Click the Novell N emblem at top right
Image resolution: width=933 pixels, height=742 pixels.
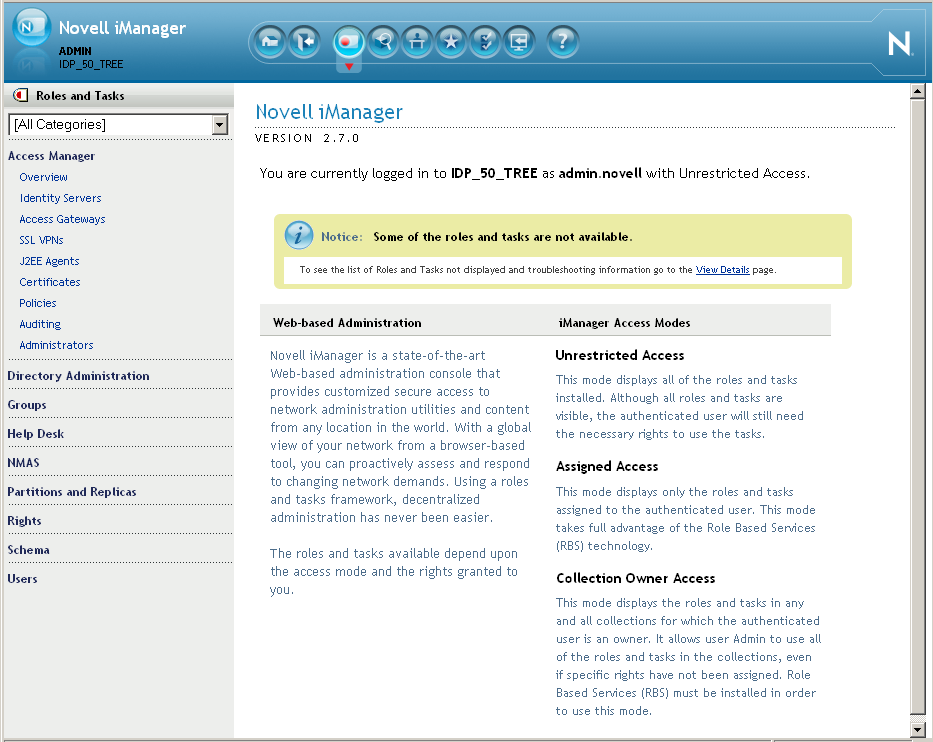899,43
